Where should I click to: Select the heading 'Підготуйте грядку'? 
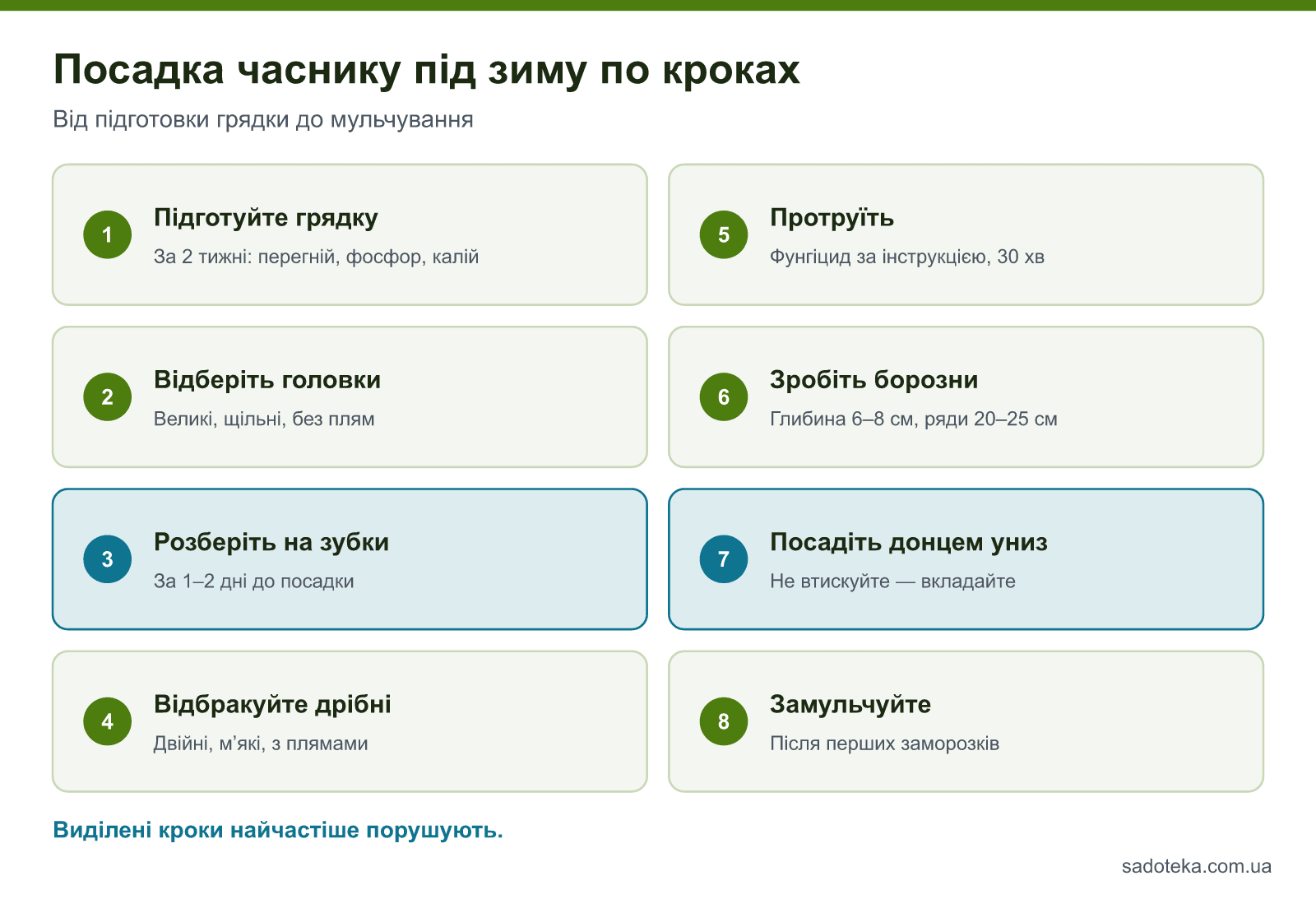266,218
